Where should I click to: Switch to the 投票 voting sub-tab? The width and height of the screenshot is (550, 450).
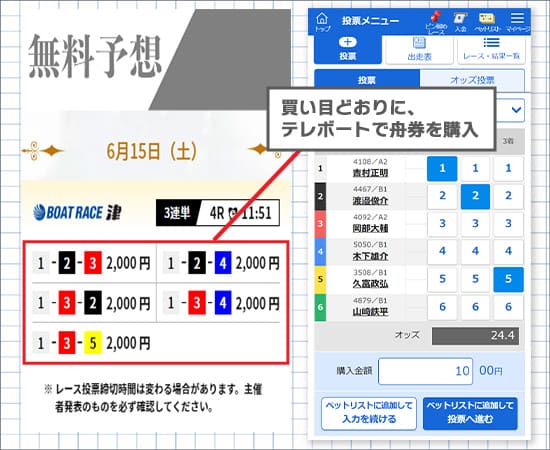pyautogui.click(x=367, y=79)
